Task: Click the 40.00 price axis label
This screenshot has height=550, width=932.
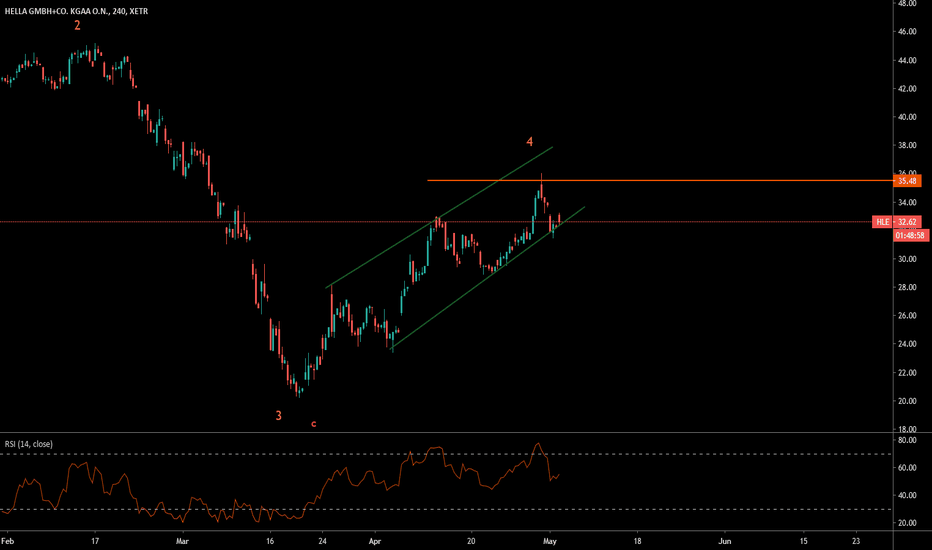Action: pos(907,117)
